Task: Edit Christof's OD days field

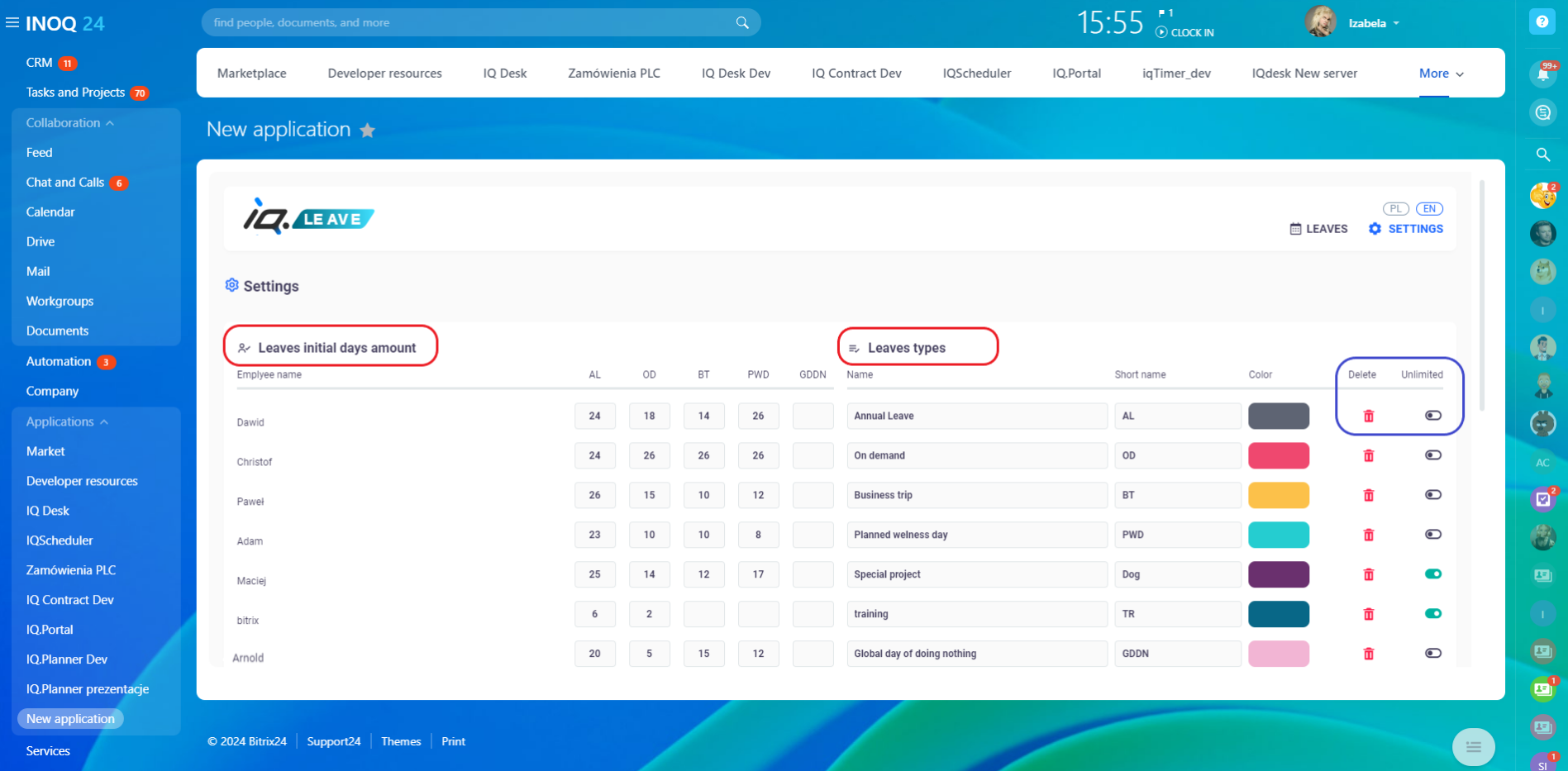Action: point(650,455)
